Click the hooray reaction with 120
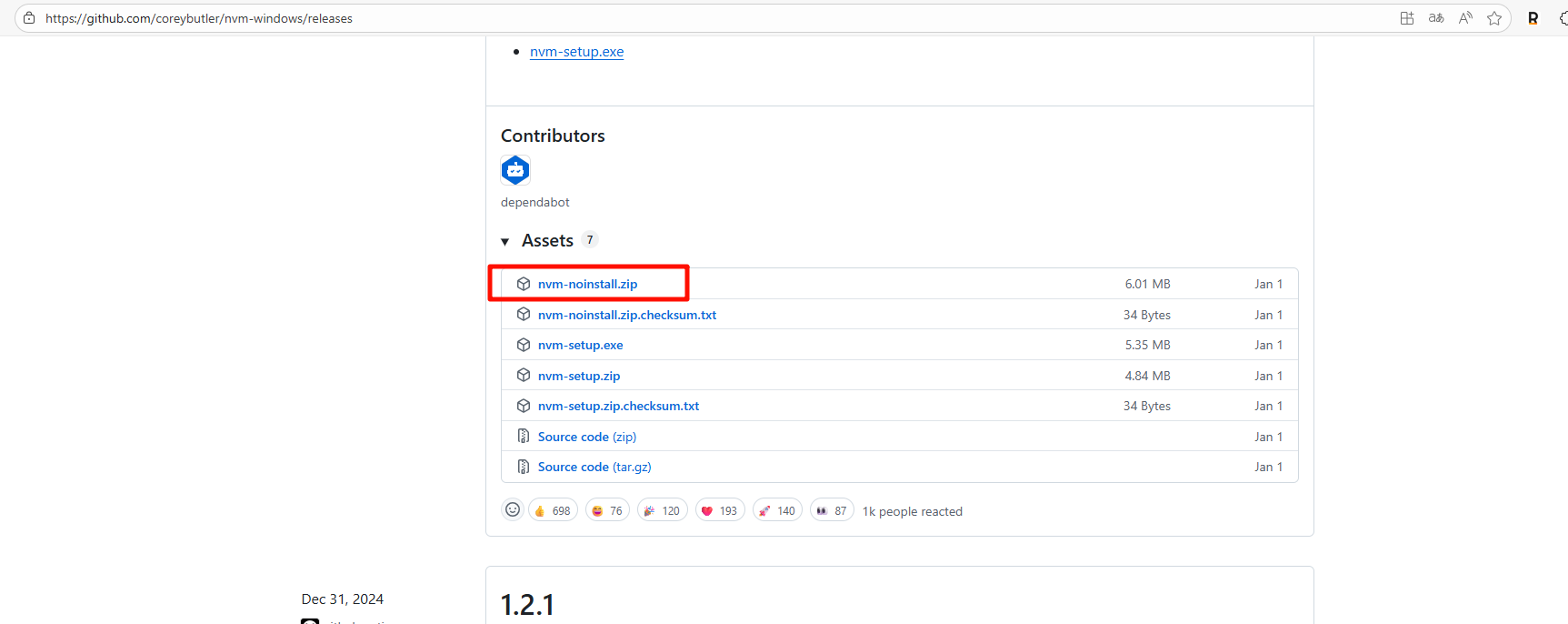1568x624 pixels. point(662,510)
